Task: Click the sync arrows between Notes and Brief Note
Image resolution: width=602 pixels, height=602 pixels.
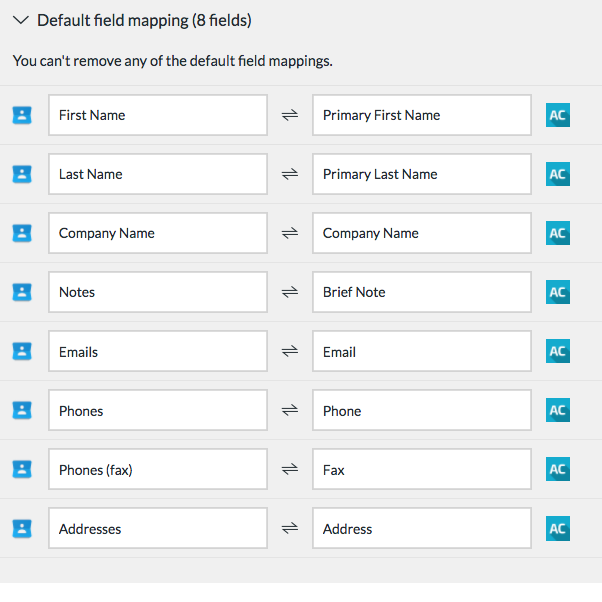Action: (290, 292)
